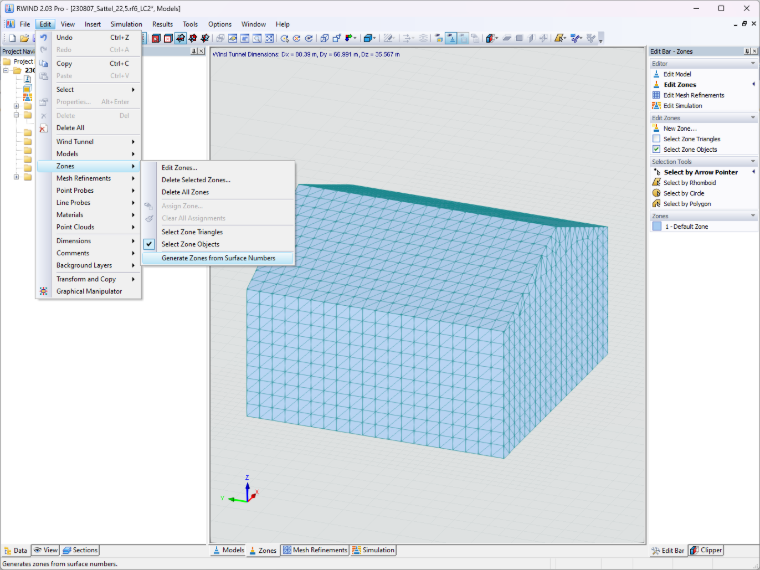This screenshot has width=760, height=570.
Task: Expand the Mesh Refinements submenu
Action: click(x=89, y=178)
